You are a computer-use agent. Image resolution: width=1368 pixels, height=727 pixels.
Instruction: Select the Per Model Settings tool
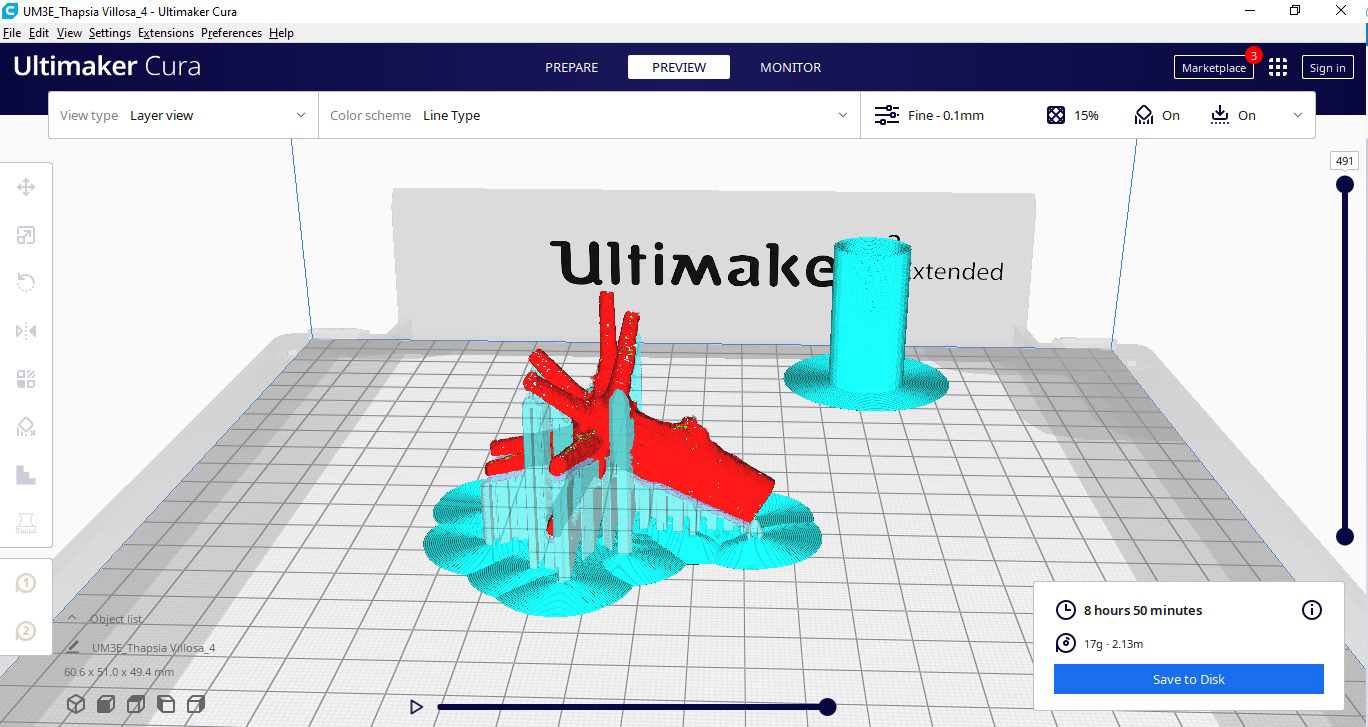pyautogui.click(x=26, y=379)
